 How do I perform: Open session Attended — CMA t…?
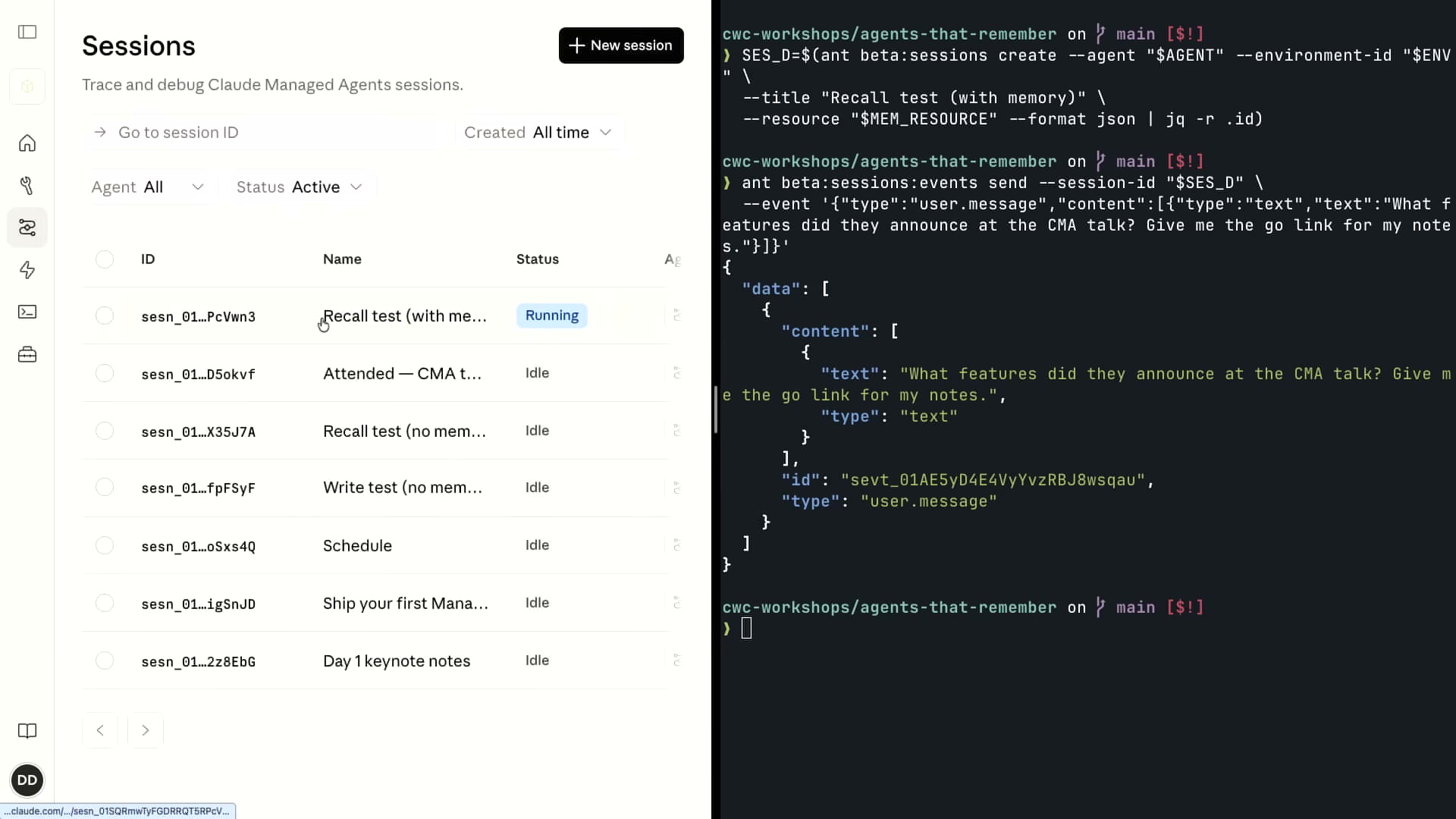pos(402,374)
